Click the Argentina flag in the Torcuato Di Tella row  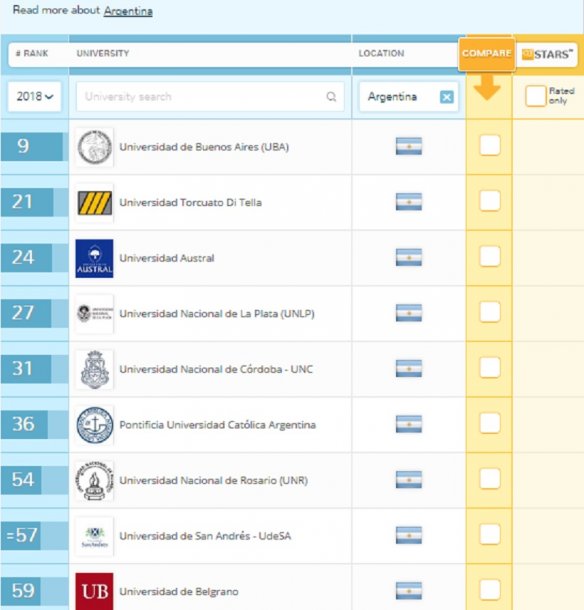point(409,202)
